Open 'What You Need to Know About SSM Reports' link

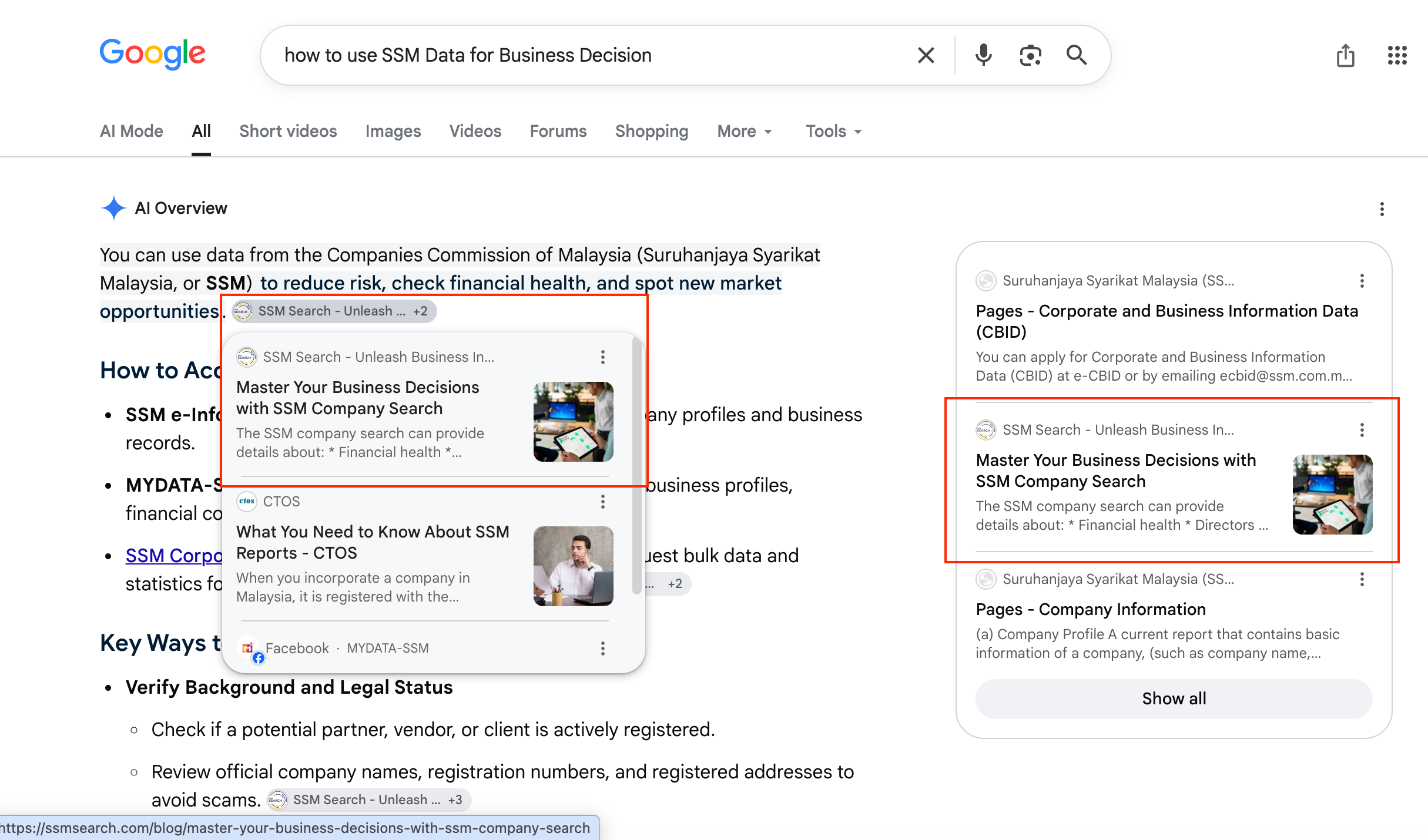373,542
